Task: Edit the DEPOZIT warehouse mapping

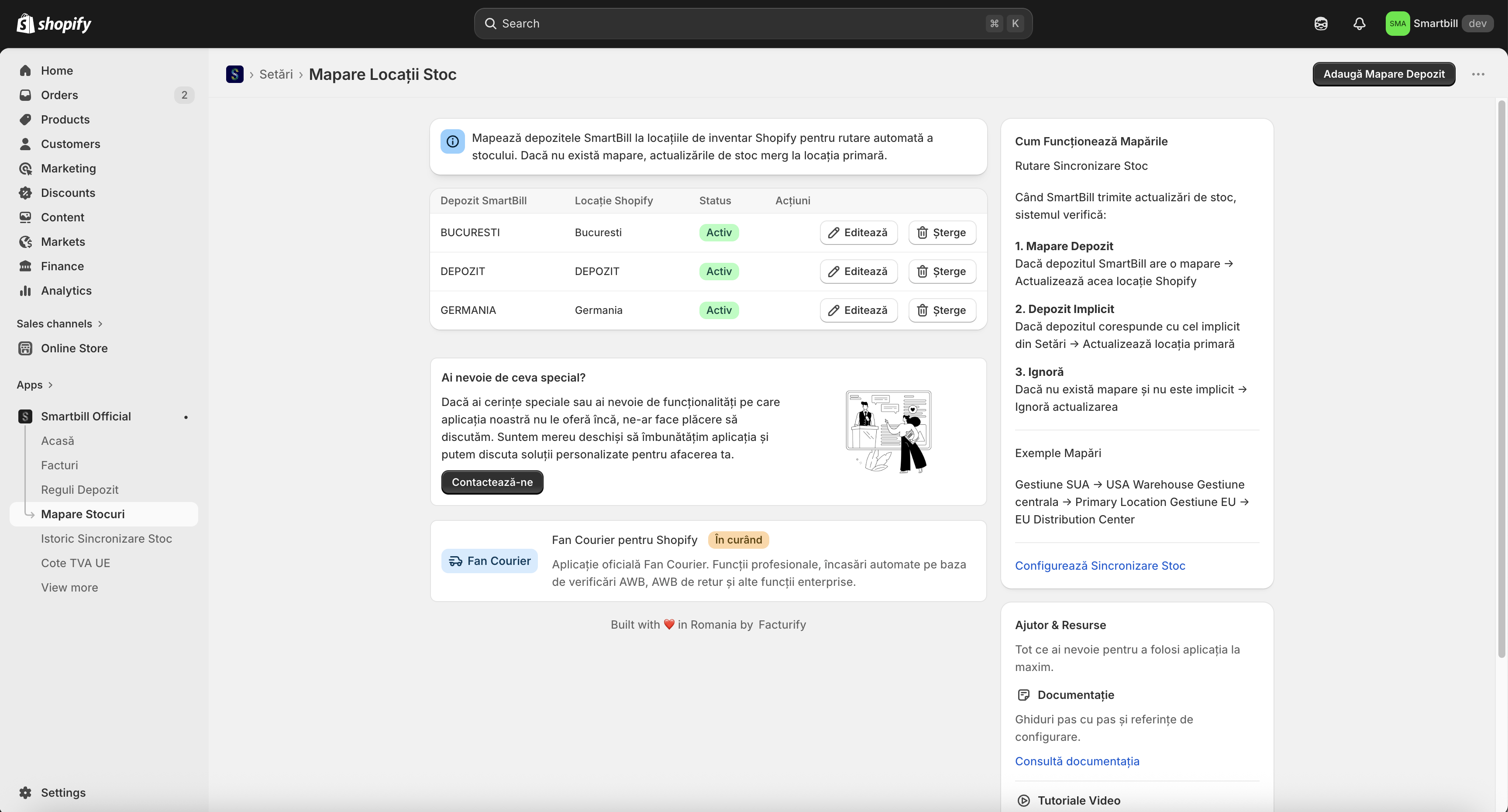Action: point(858,271)
